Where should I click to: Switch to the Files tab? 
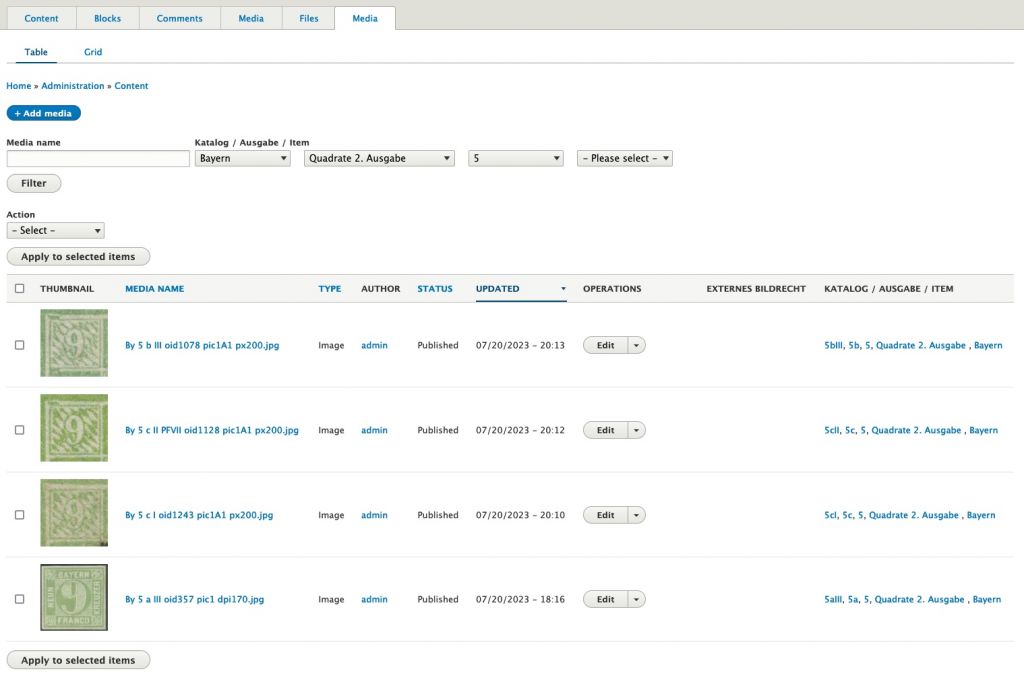309,18
